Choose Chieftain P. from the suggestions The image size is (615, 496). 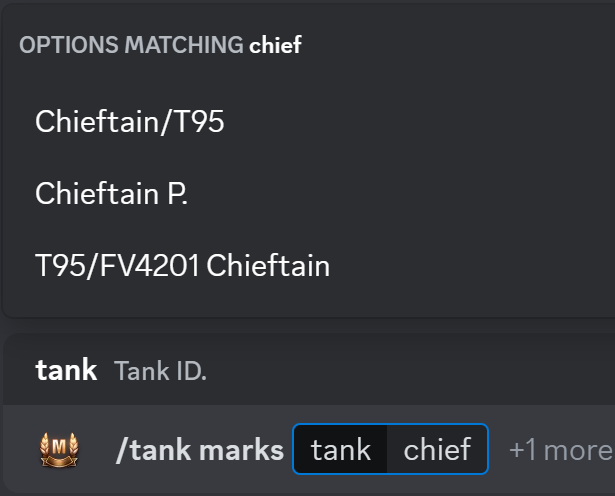pyautogui.click(x=111, y=194)
